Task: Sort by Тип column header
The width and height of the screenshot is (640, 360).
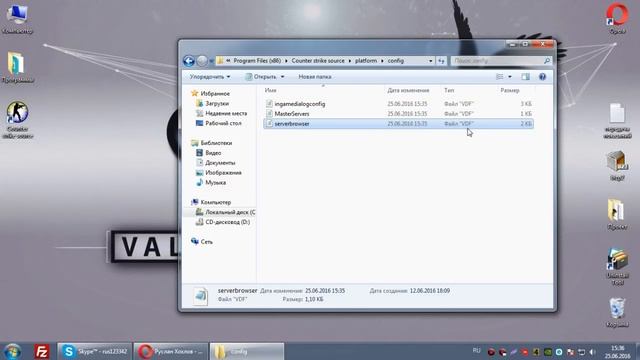Action: (x=449, y=90)
